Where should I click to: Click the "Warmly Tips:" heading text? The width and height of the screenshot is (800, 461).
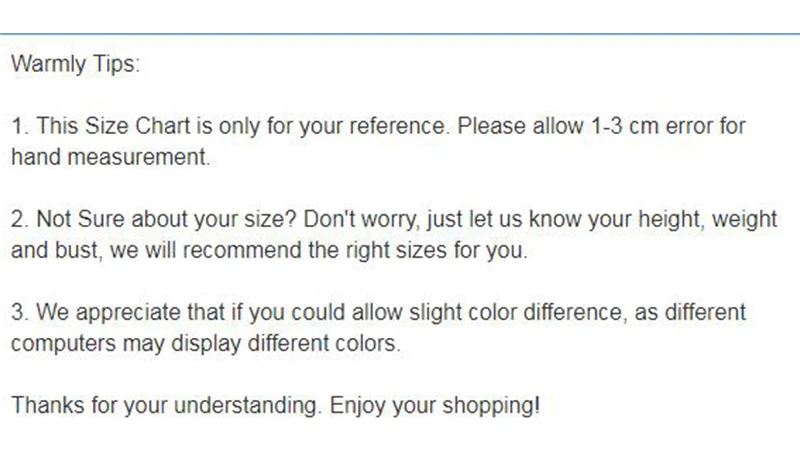(x=76, y=65)
